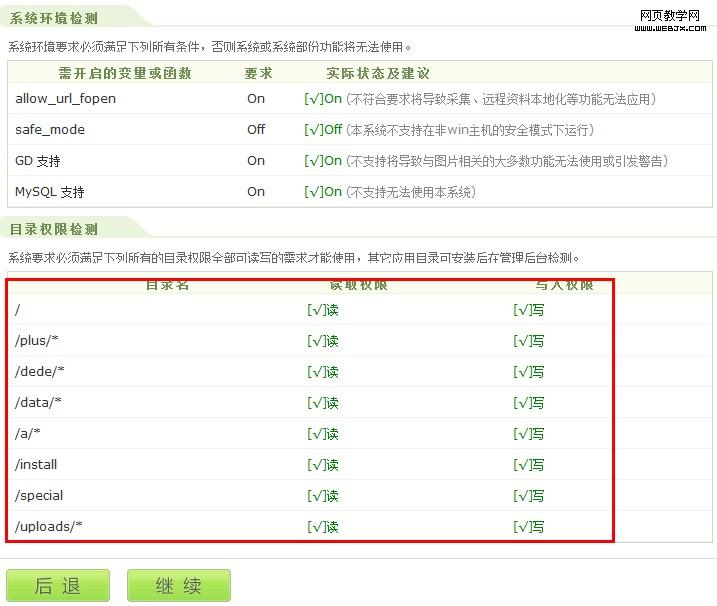Click the 继续 (Continue) button
Screen dimensions: 717x606
(179, 586)
